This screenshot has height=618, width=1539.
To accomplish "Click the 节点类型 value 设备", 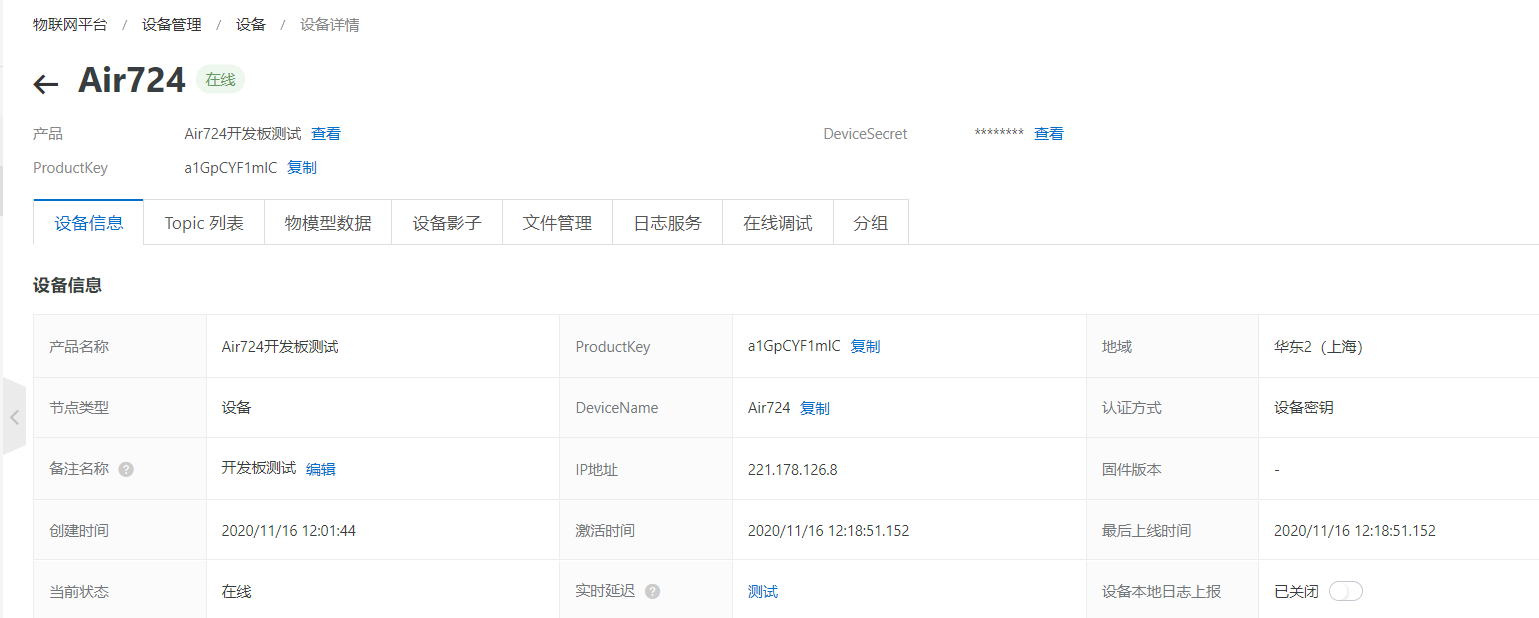I will [237, 408].
